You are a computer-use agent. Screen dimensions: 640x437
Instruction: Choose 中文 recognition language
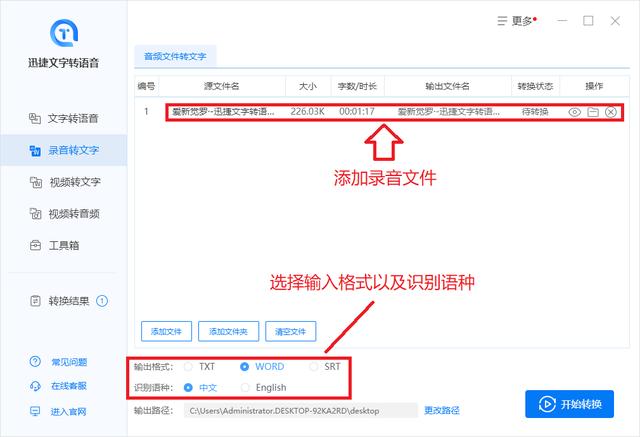coord(200,388)
